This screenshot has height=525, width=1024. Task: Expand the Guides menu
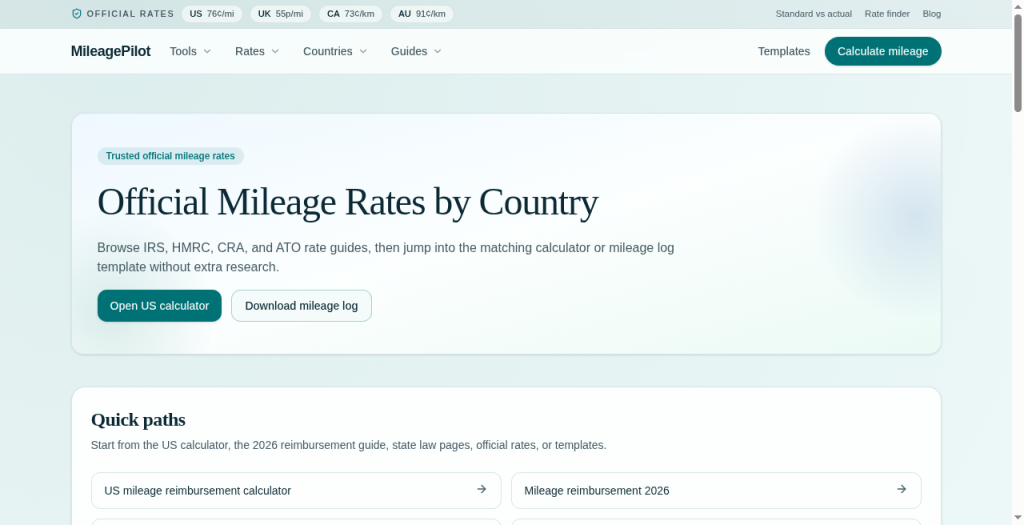416,52
